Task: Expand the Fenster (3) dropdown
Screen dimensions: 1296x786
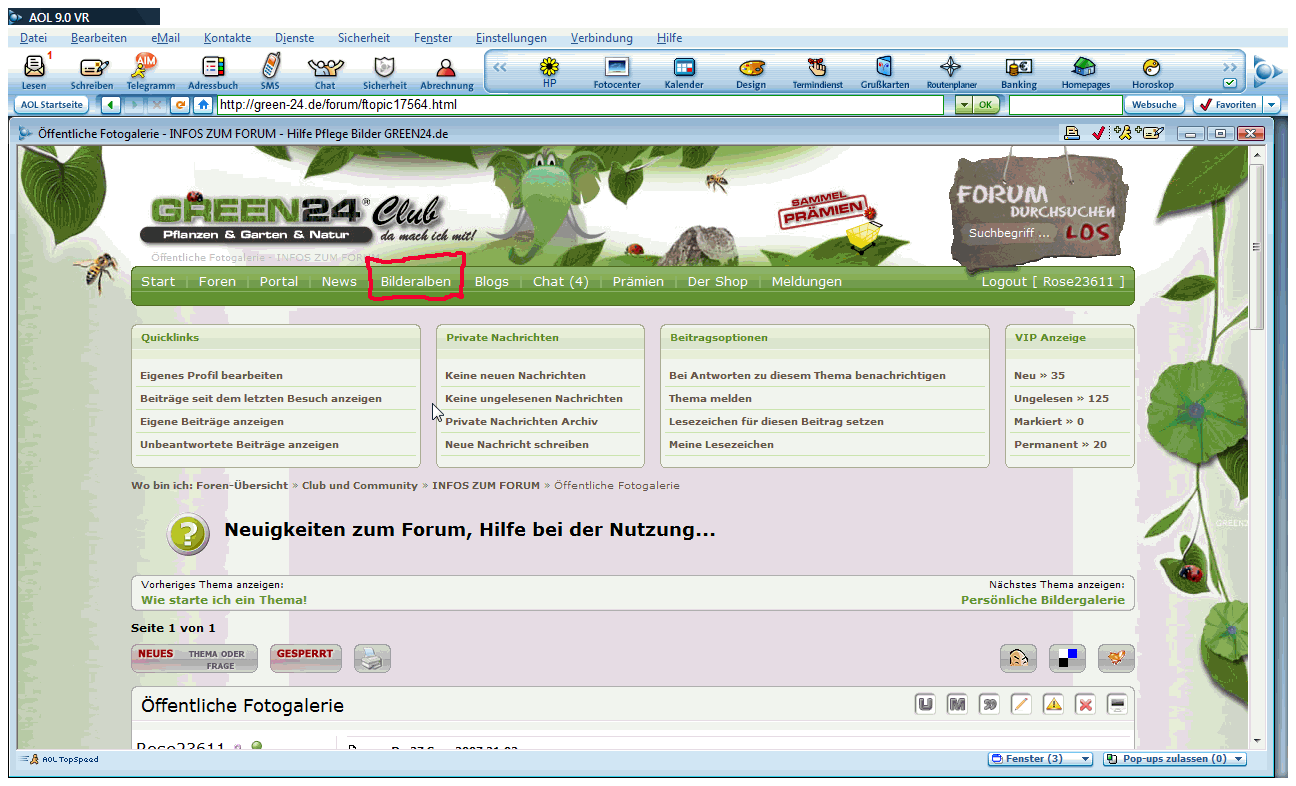Action: pos(1085,759)
